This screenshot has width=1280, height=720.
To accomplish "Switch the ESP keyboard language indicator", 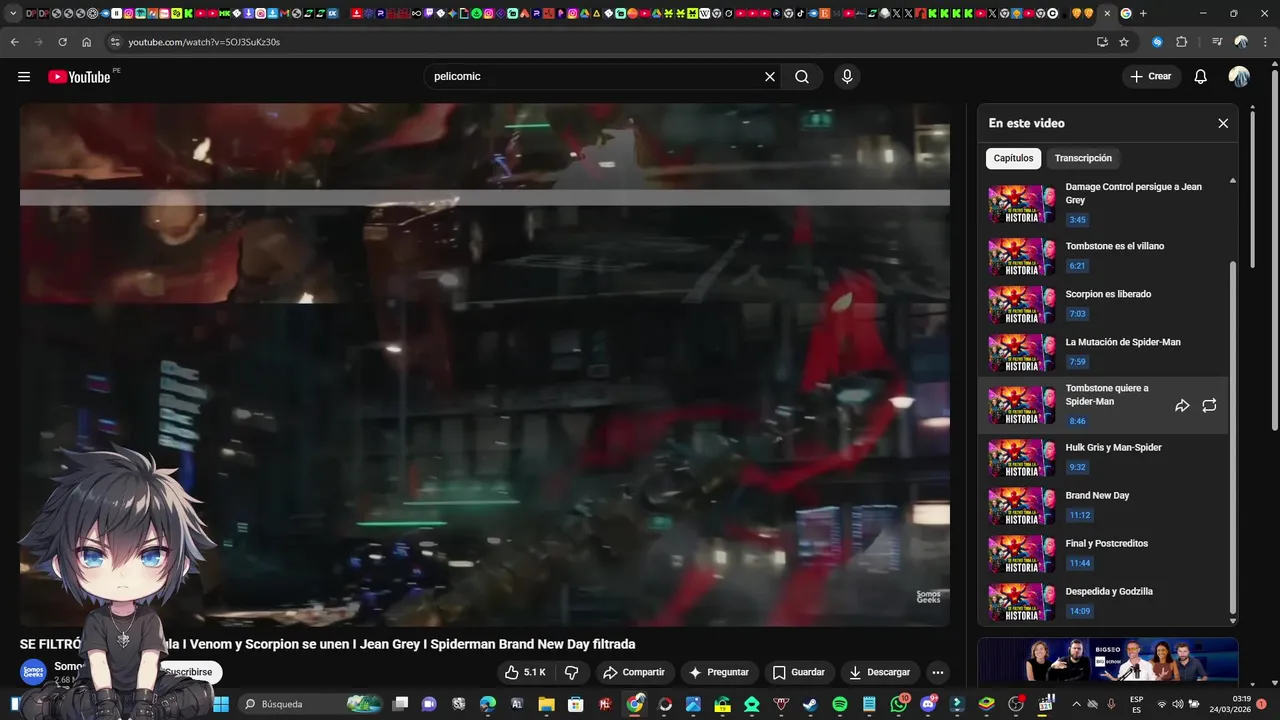I will (x=1137, y=704).
